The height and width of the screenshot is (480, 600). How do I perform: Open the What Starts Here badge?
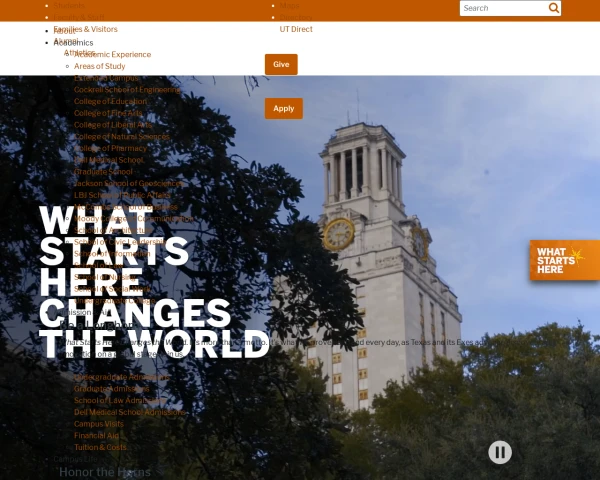565,260
